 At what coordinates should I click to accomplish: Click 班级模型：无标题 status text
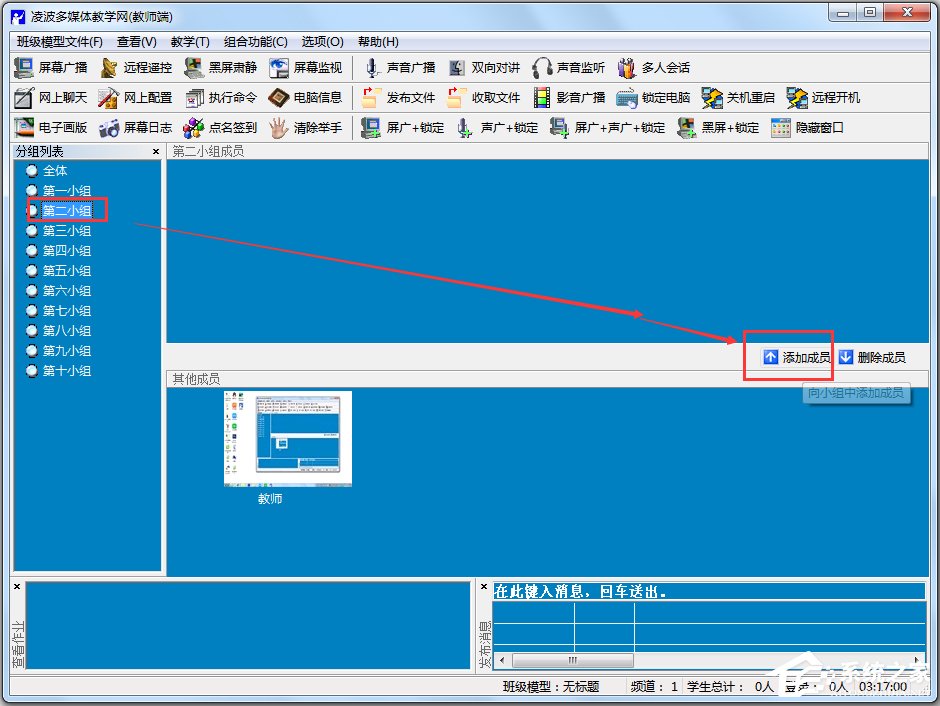551,687
